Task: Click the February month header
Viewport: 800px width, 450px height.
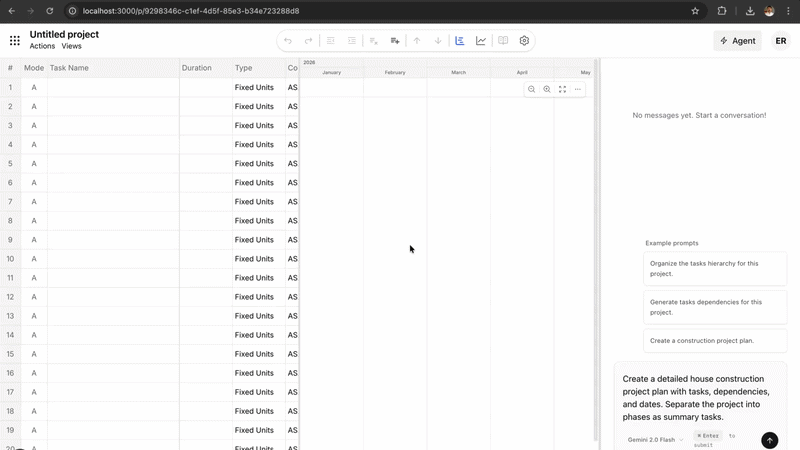Action: [x=395, y=72]
